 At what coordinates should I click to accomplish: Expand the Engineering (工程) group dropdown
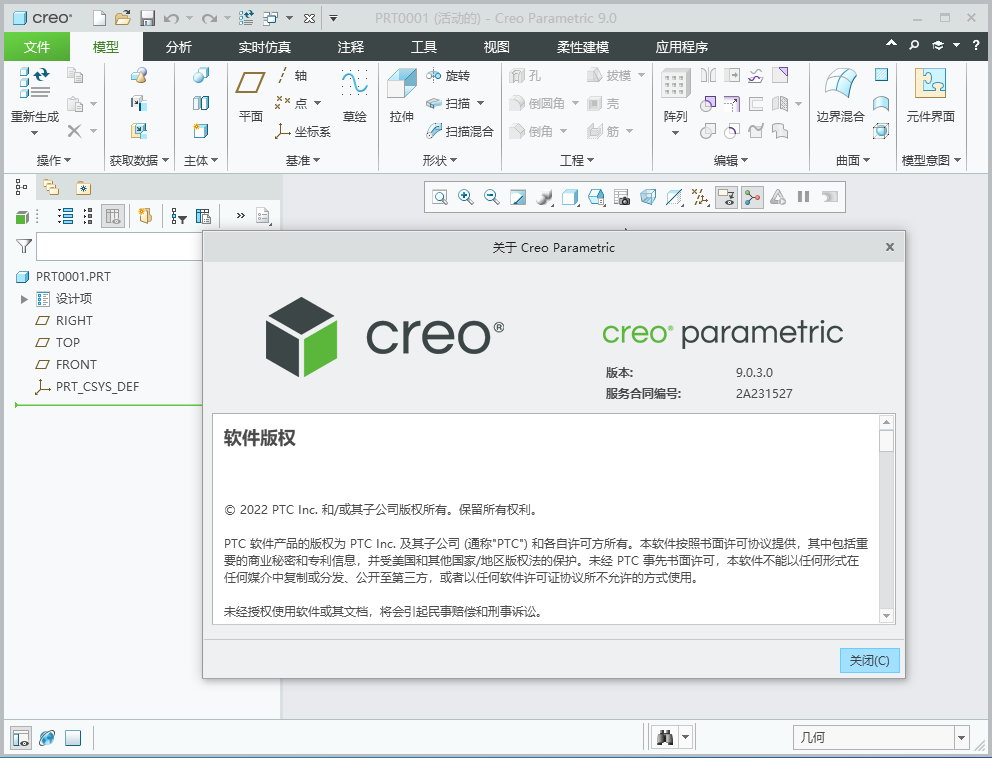[576, 161]
